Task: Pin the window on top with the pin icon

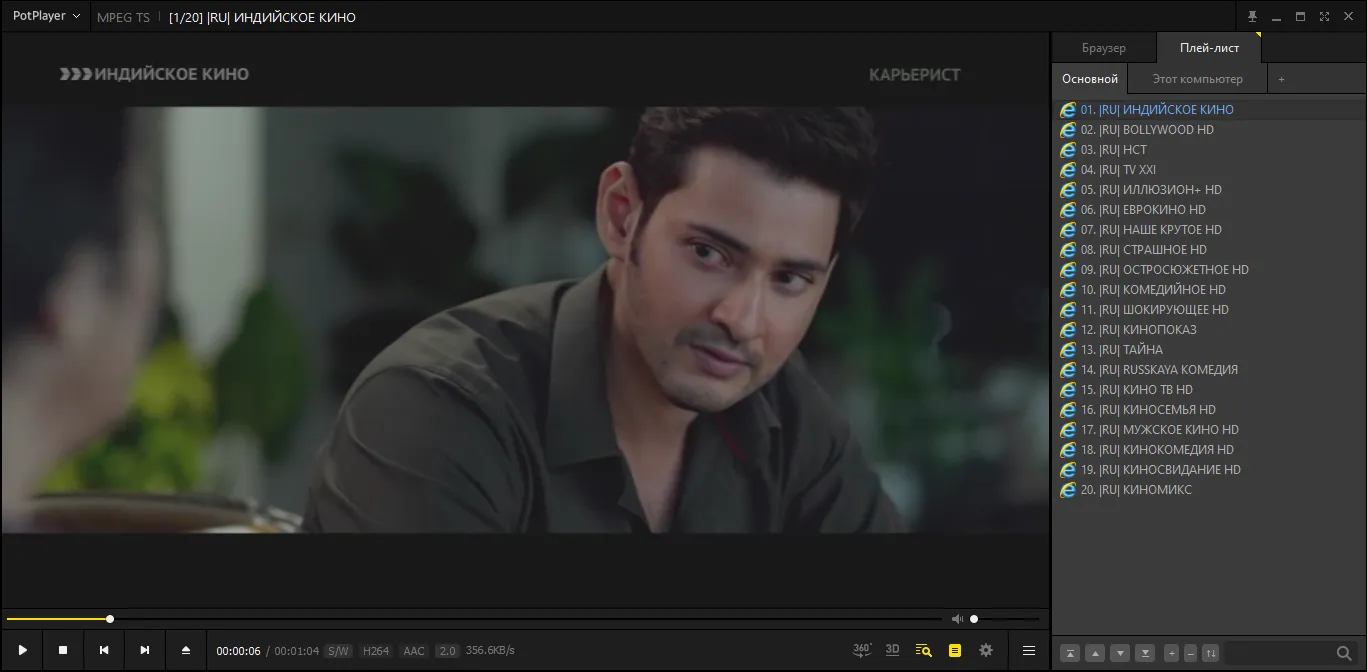Action: tap(1252, 16)
